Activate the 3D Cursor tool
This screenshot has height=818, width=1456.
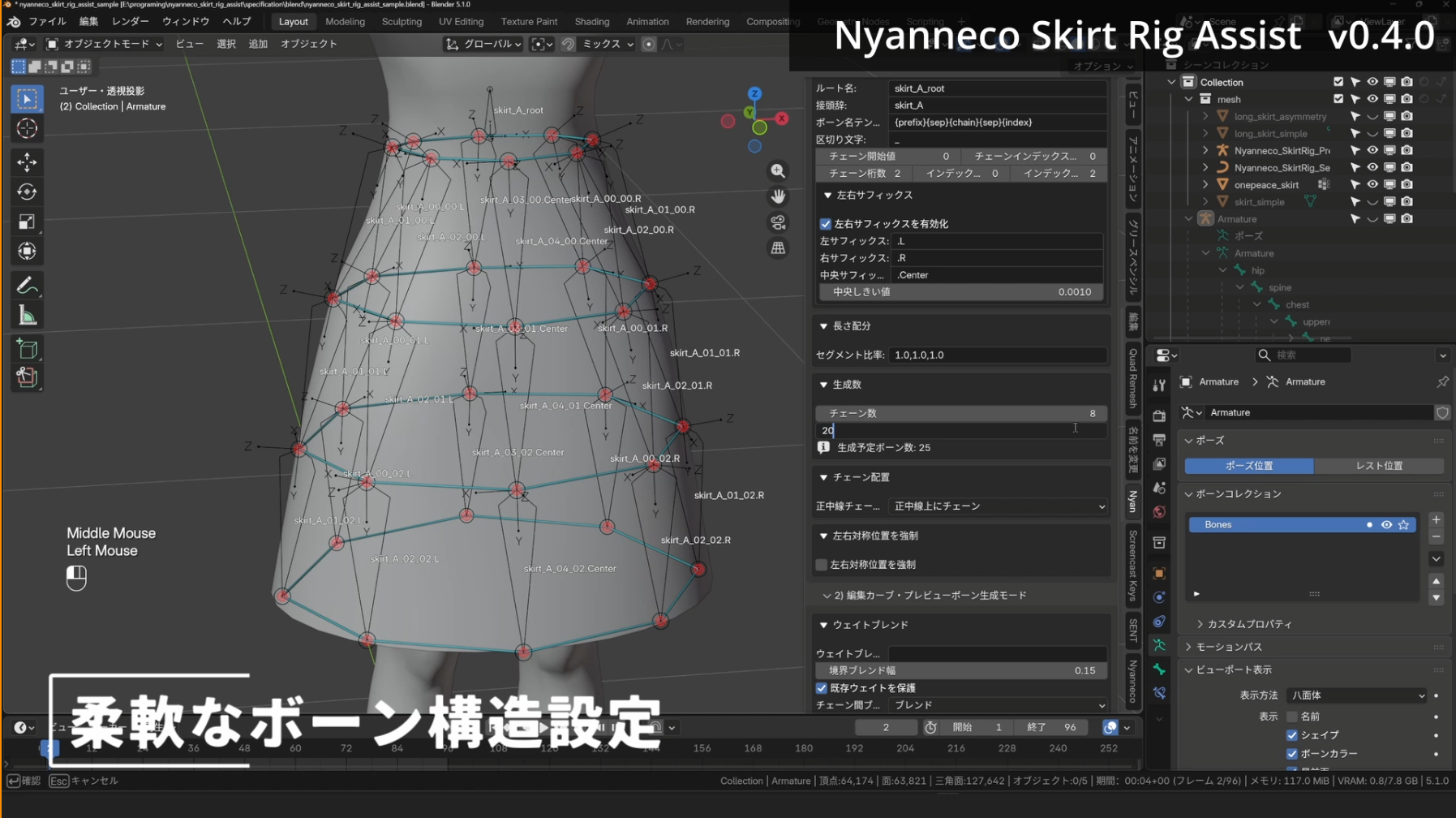click(27, 128)
